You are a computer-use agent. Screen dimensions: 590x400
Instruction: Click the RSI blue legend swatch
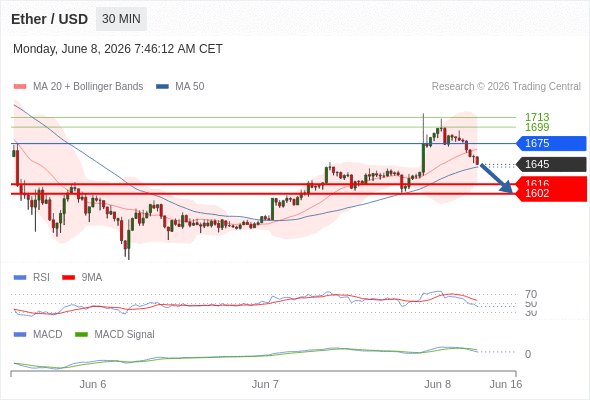[20, 278]
